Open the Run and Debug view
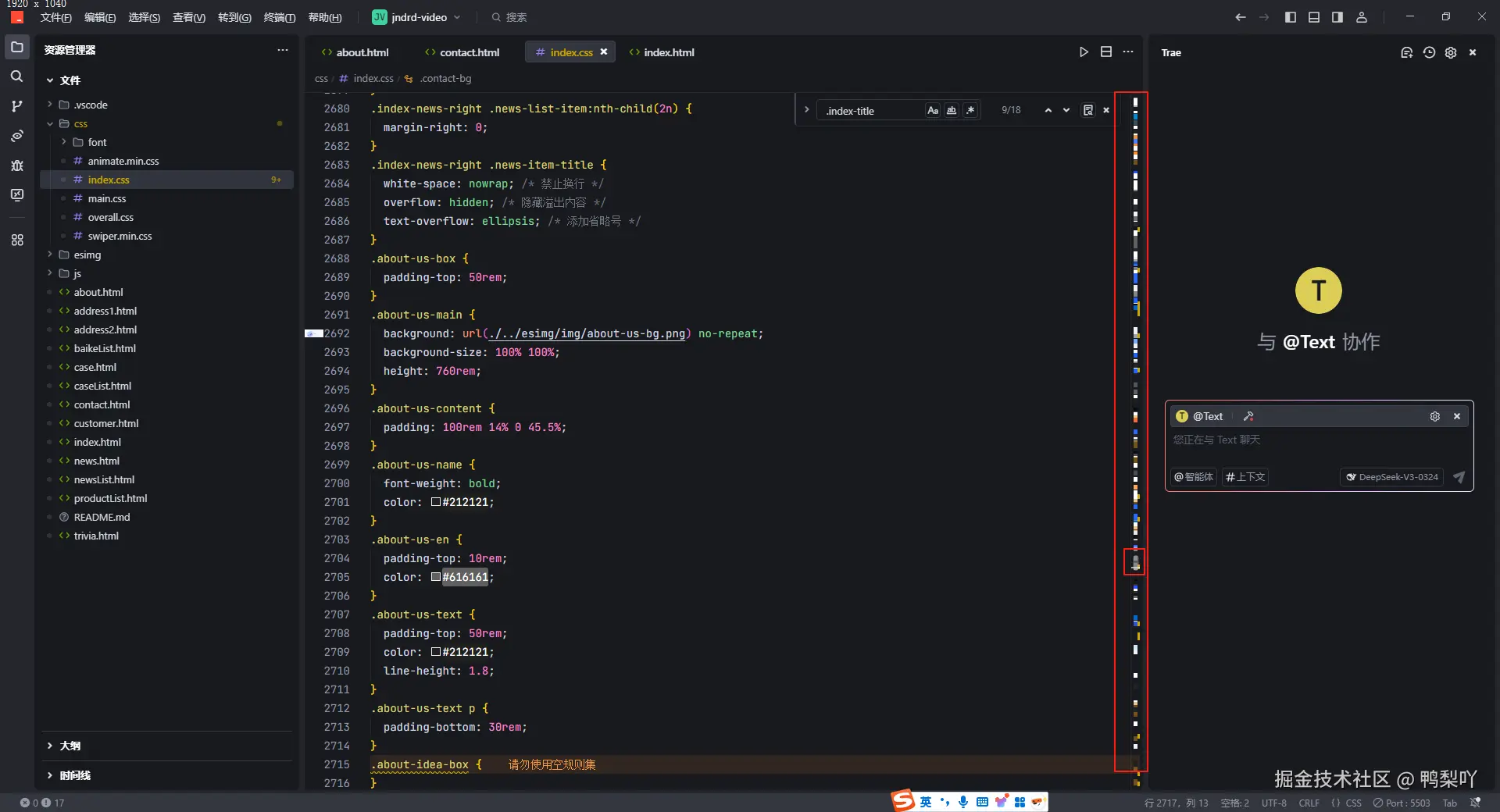The width and height of the screenshot is (1500, 812). coord(16,166)
